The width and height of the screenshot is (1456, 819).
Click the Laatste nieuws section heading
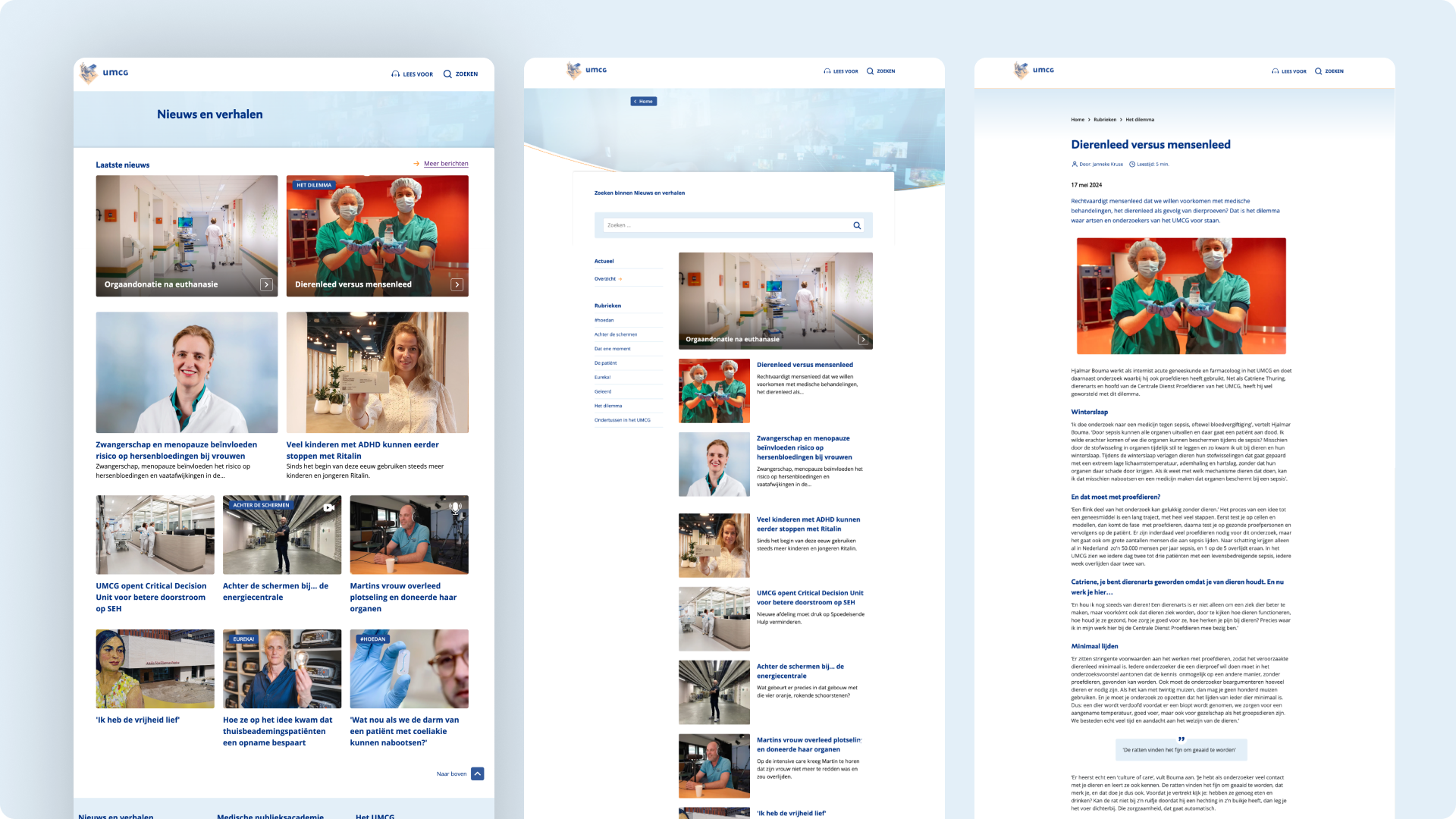click(x=123, y=165)
